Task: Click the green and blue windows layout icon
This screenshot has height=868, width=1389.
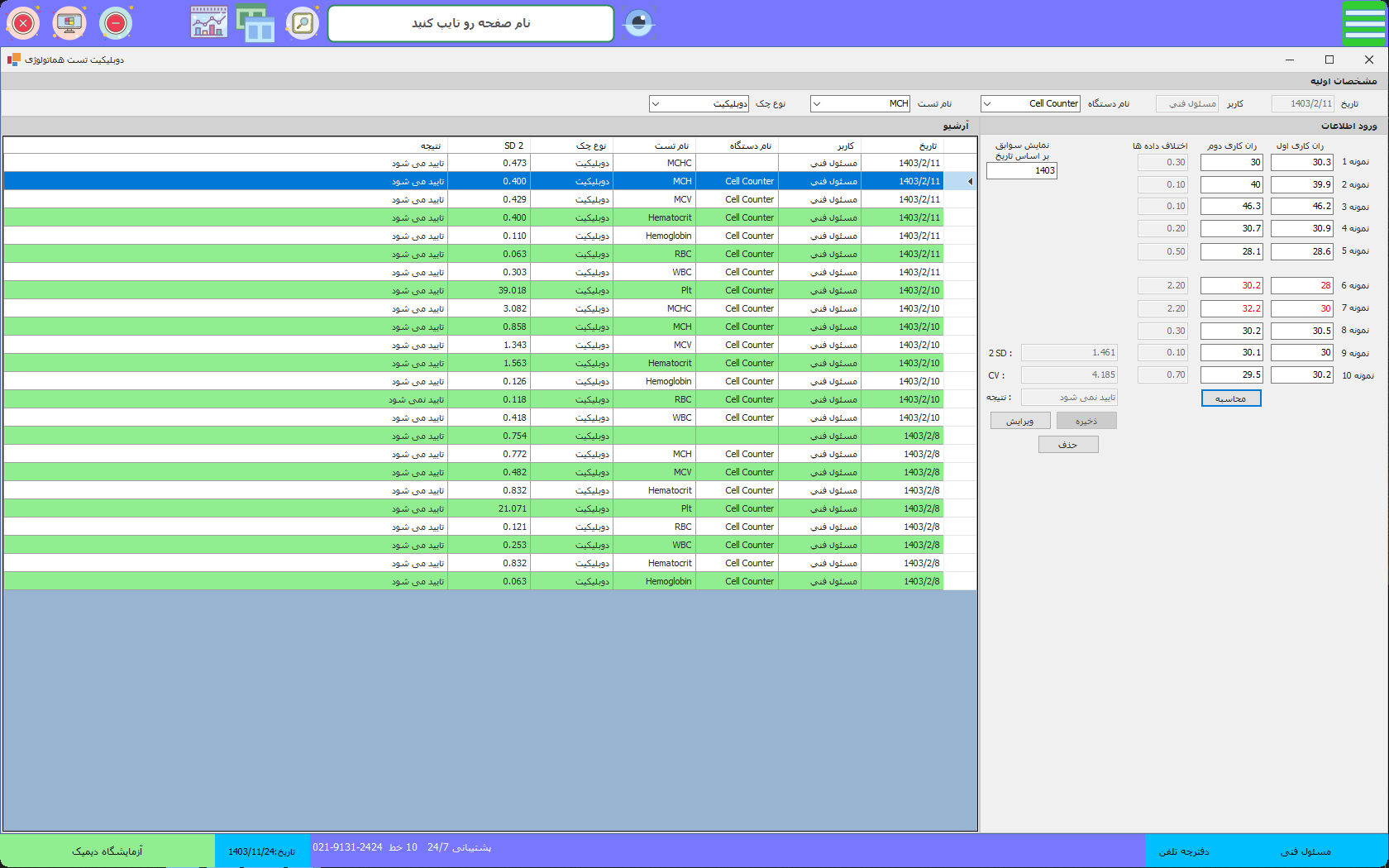Action: pos(255,23)
